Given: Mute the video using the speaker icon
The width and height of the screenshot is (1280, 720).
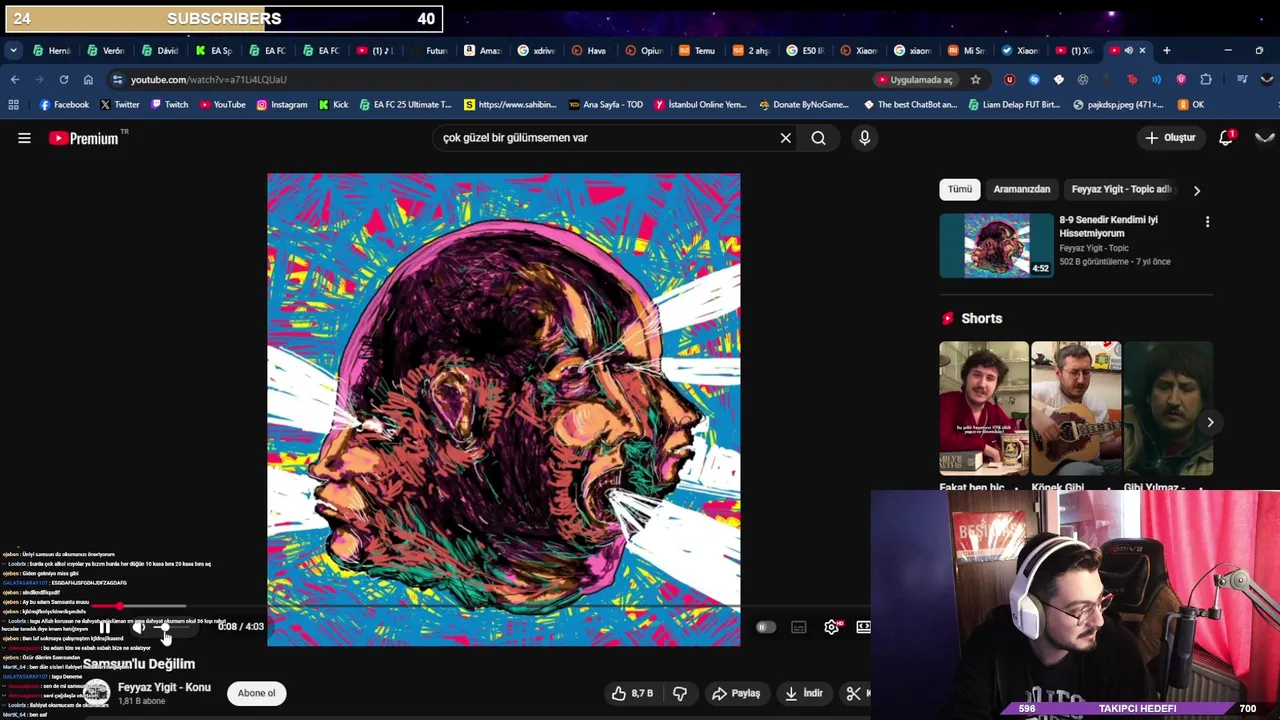Looking at the screenshot, I should click(x=138, y=627).
